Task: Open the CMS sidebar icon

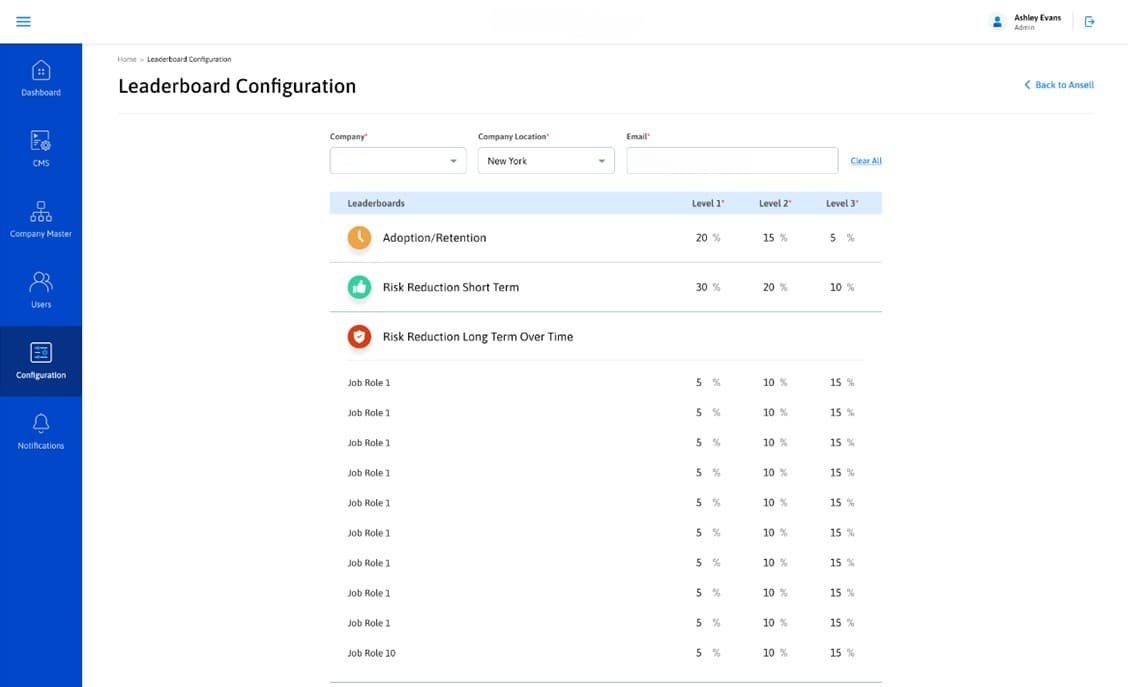Action: 41,141
